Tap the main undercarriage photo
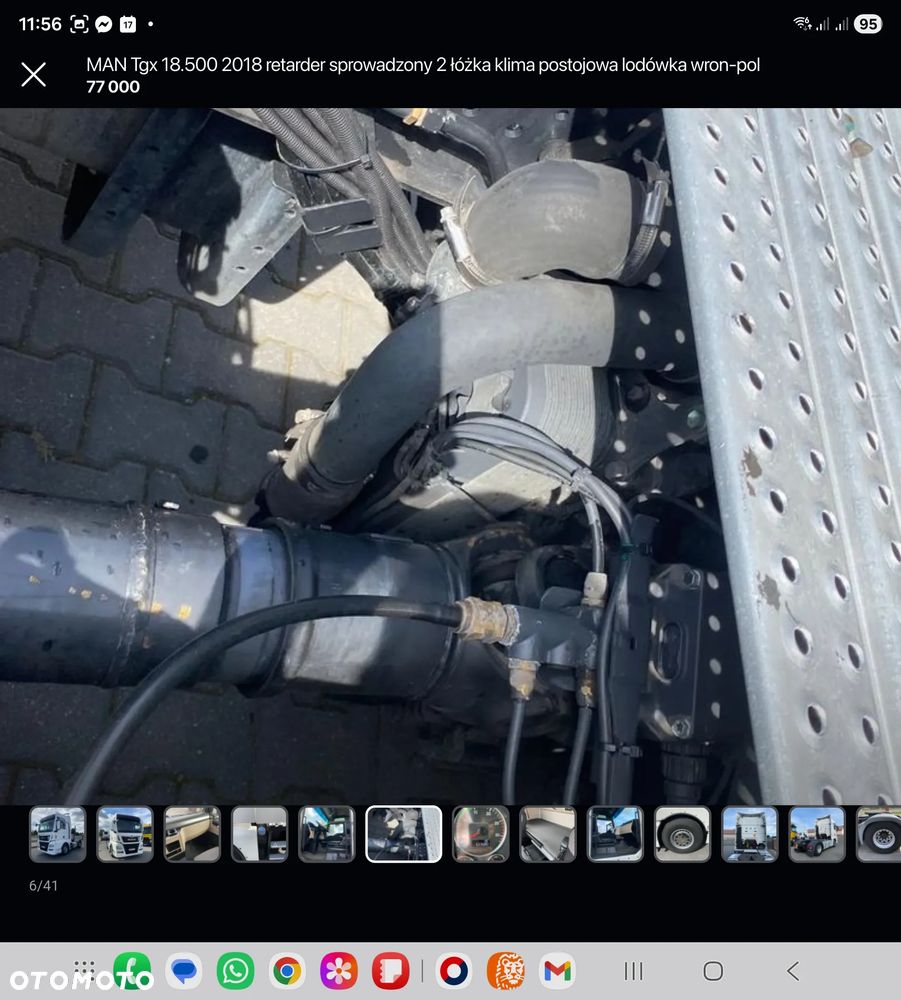The height and width of the screenshot is (1000, 901). [450, 456]
